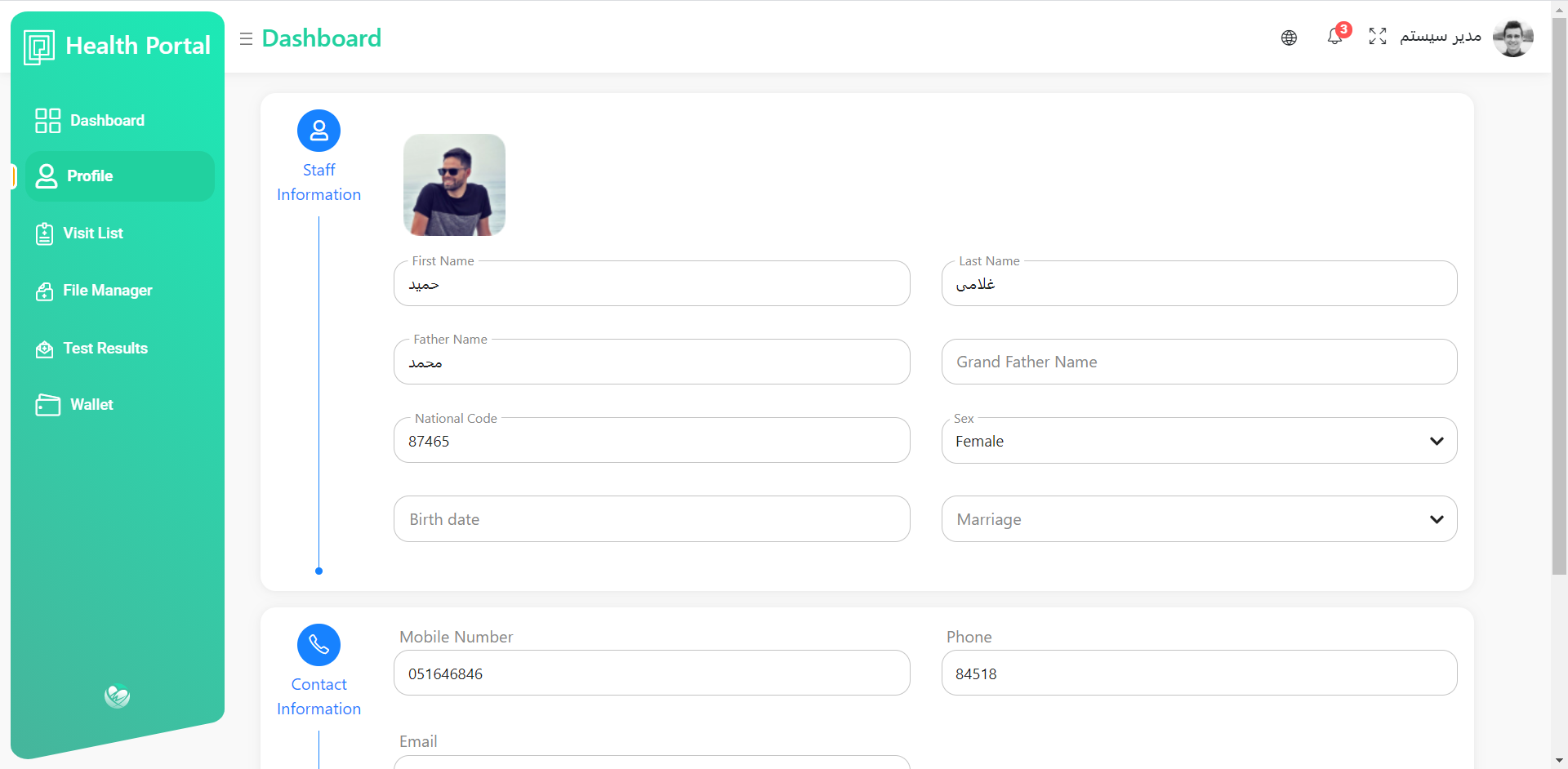Click the Last Name input field
Viewport: 1568px width, 769px height.
tap(1199, 283)
